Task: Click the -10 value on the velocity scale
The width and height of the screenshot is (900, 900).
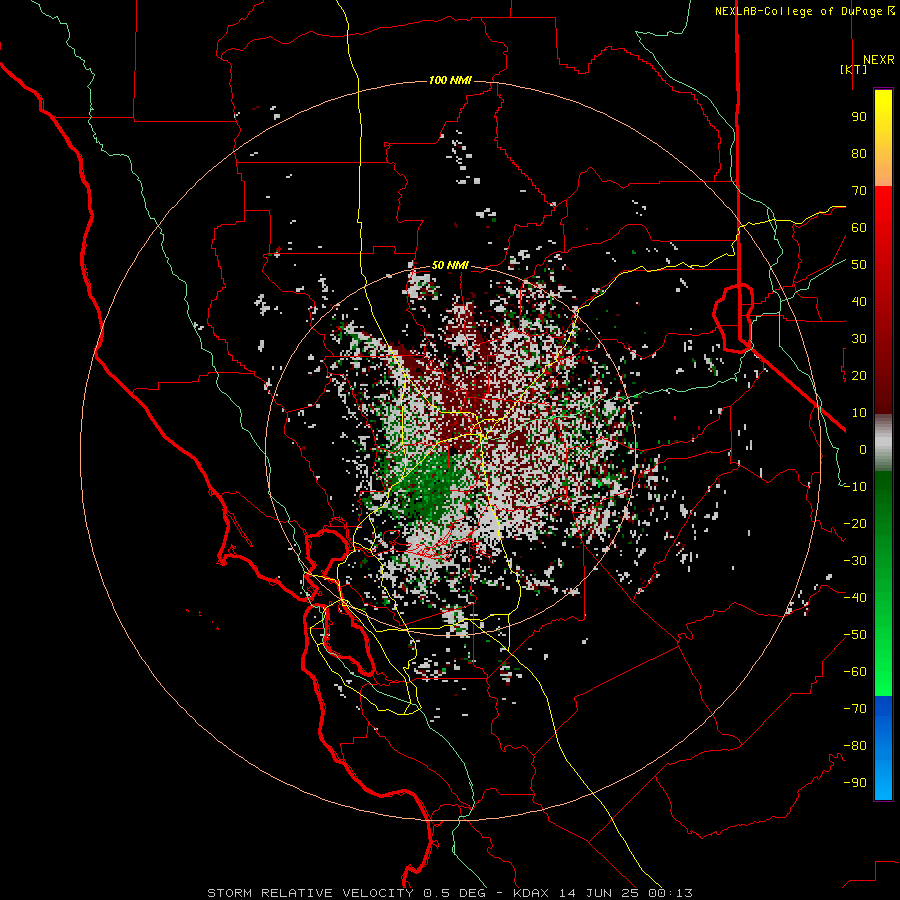Action: 855,487
